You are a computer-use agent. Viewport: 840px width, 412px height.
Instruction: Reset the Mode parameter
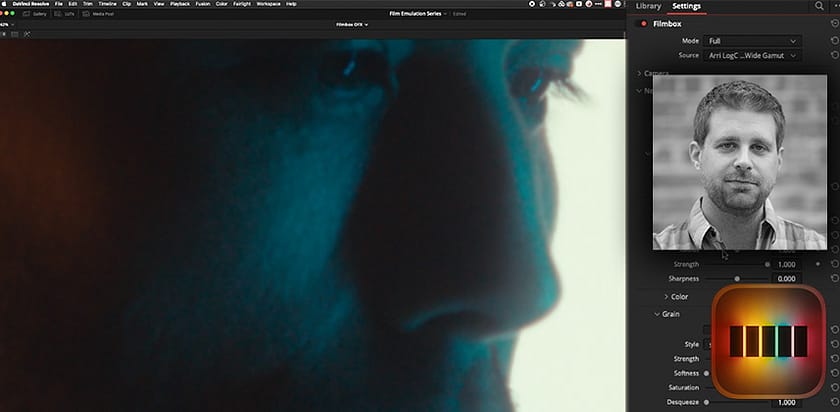point(834,41)
